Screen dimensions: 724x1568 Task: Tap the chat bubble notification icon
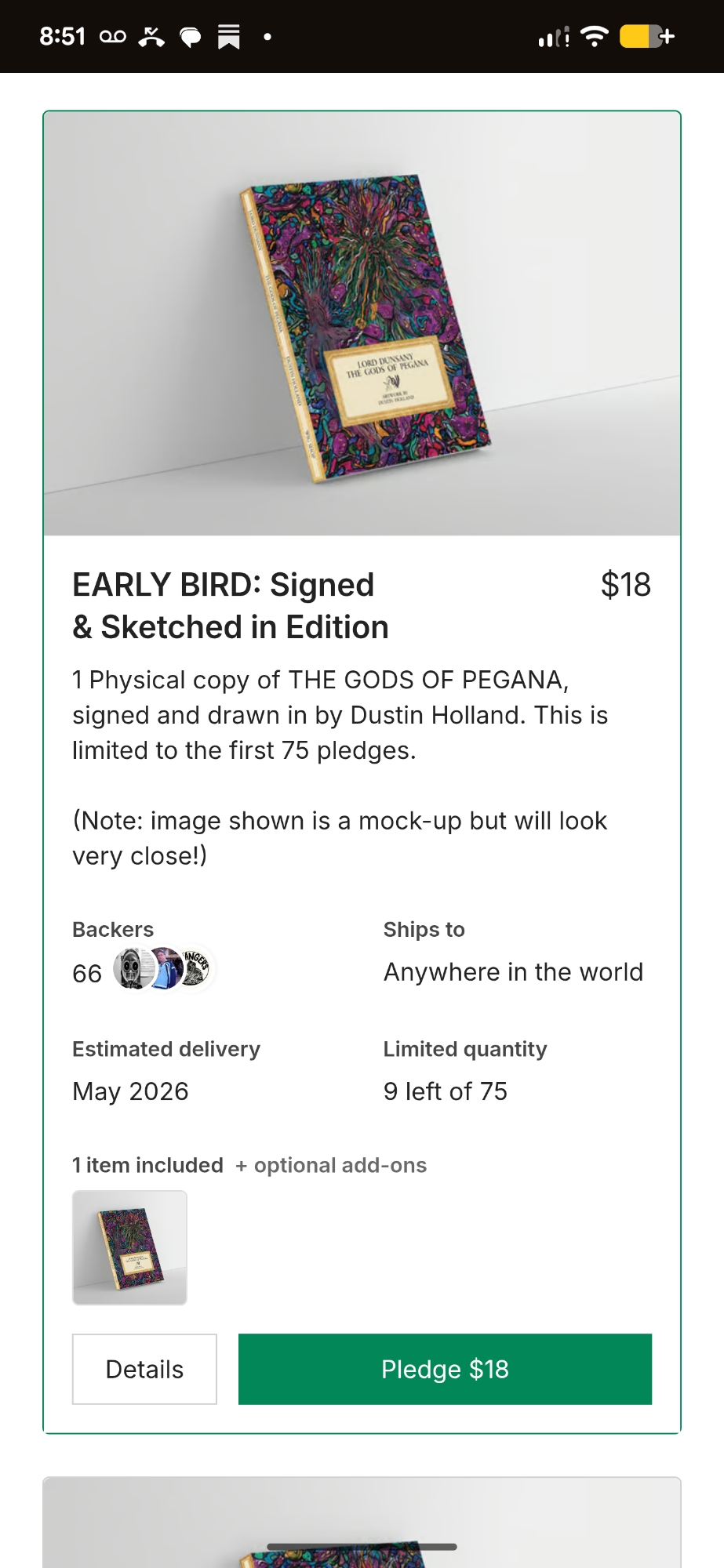[190, 37]
